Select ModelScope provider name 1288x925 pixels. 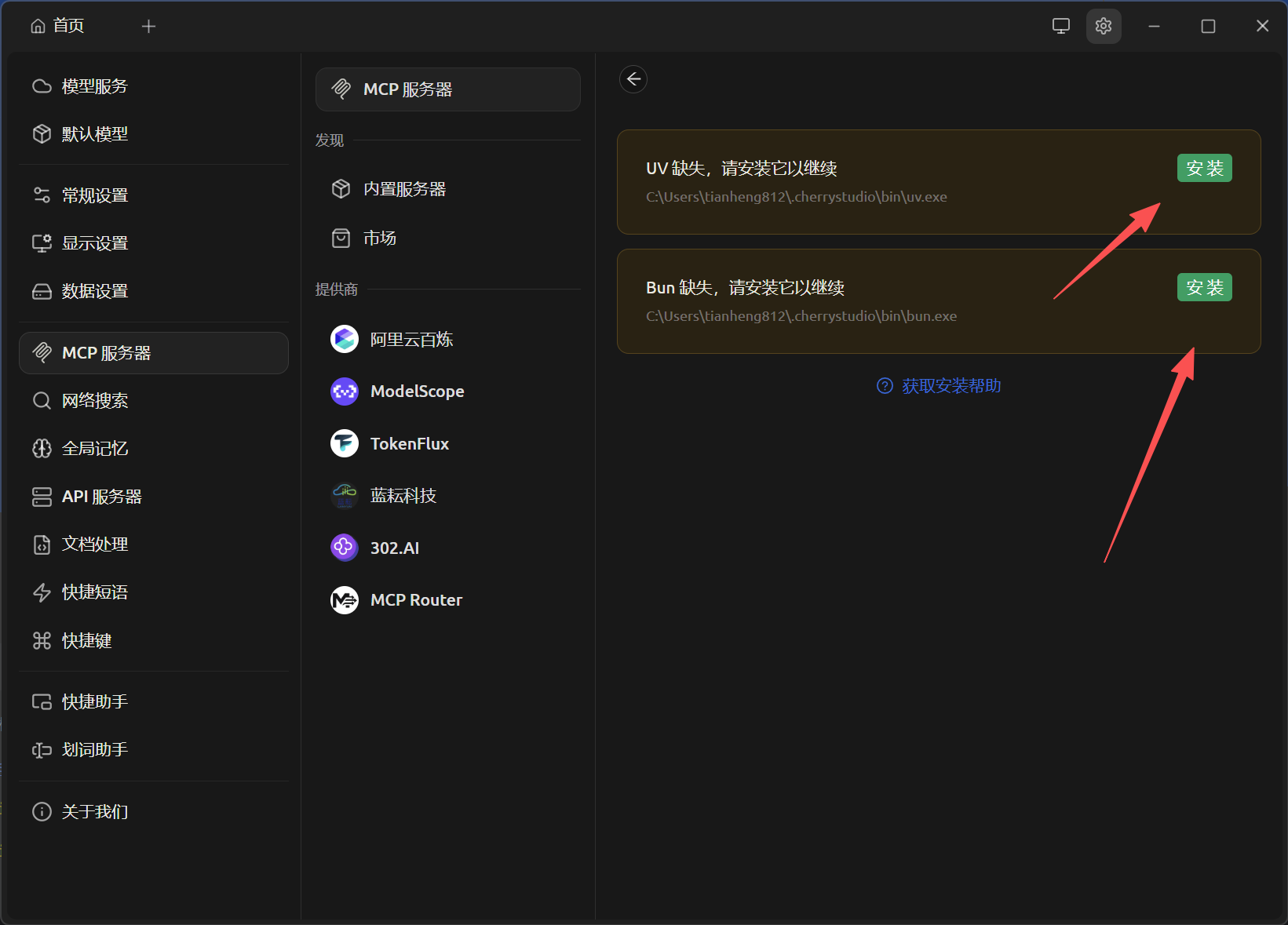[418, 391]
